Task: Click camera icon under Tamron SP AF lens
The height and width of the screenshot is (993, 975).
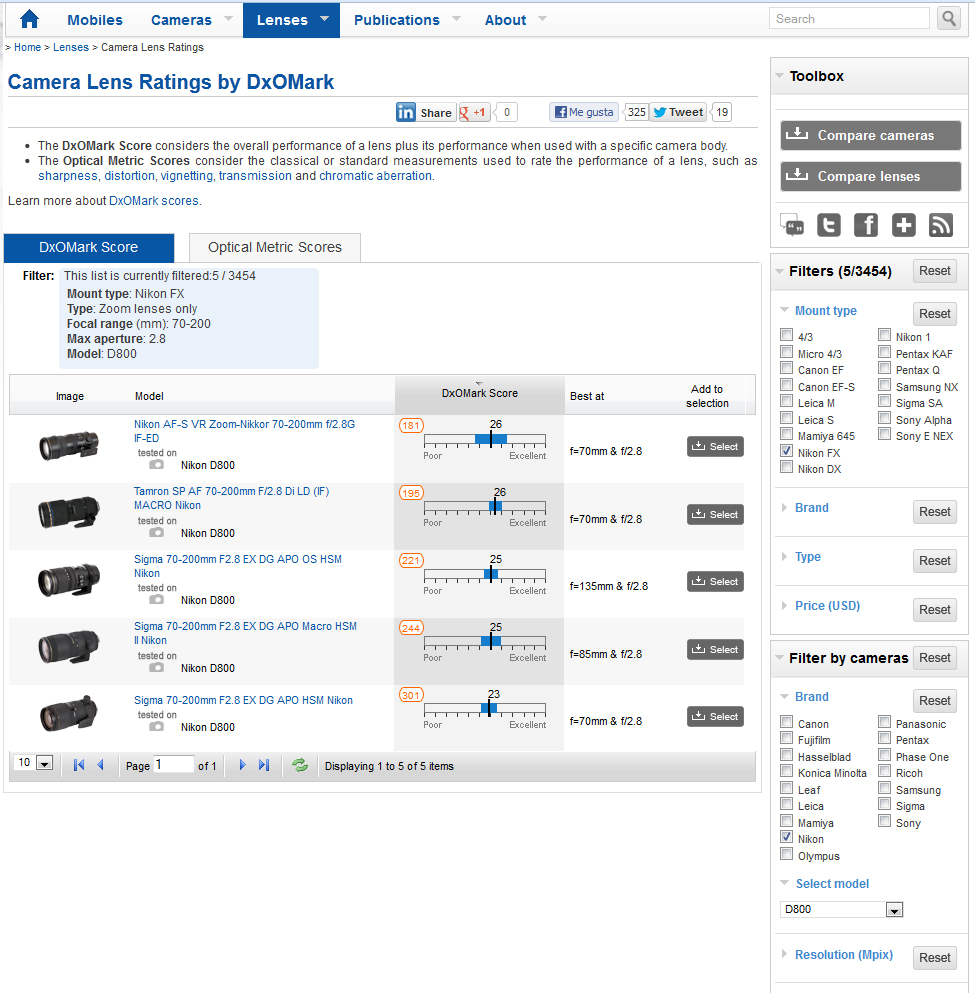Action: [156, 533]
